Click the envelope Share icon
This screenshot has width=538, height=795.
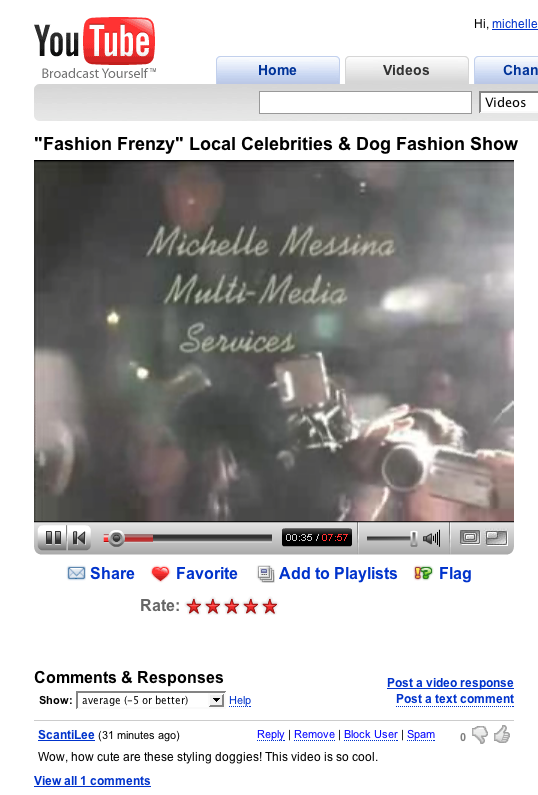click(x=76, y=573)
